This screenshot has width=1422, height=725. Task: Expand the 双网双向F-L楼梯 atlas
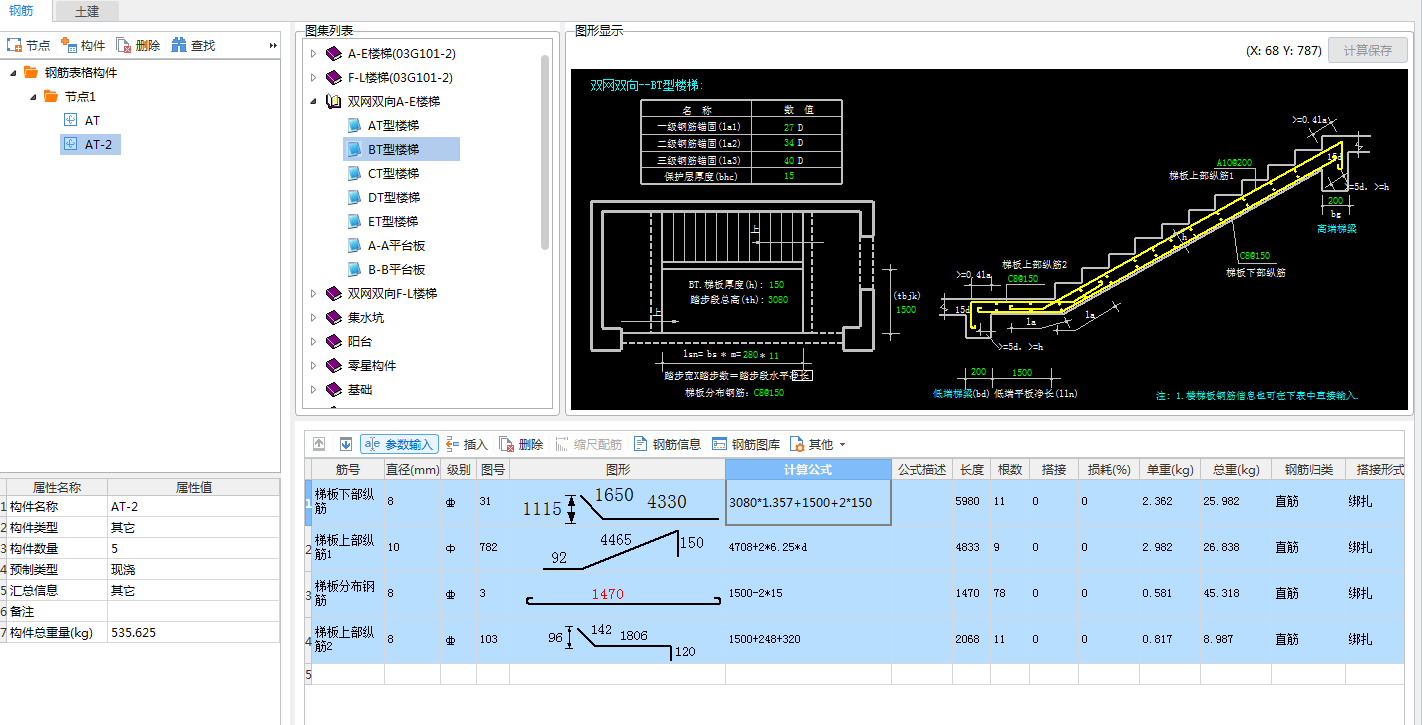pyautogui.click(x=313, y=293)
